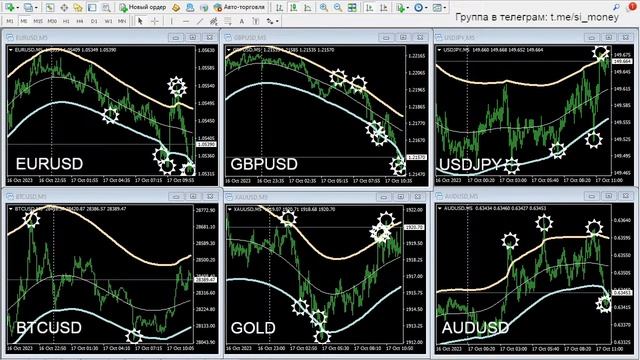Image resolution: width=640 pixels, height=360 pixels.
Task: Maximize the GBPUSD,M5 chart window
Action: tap(403, 37)
